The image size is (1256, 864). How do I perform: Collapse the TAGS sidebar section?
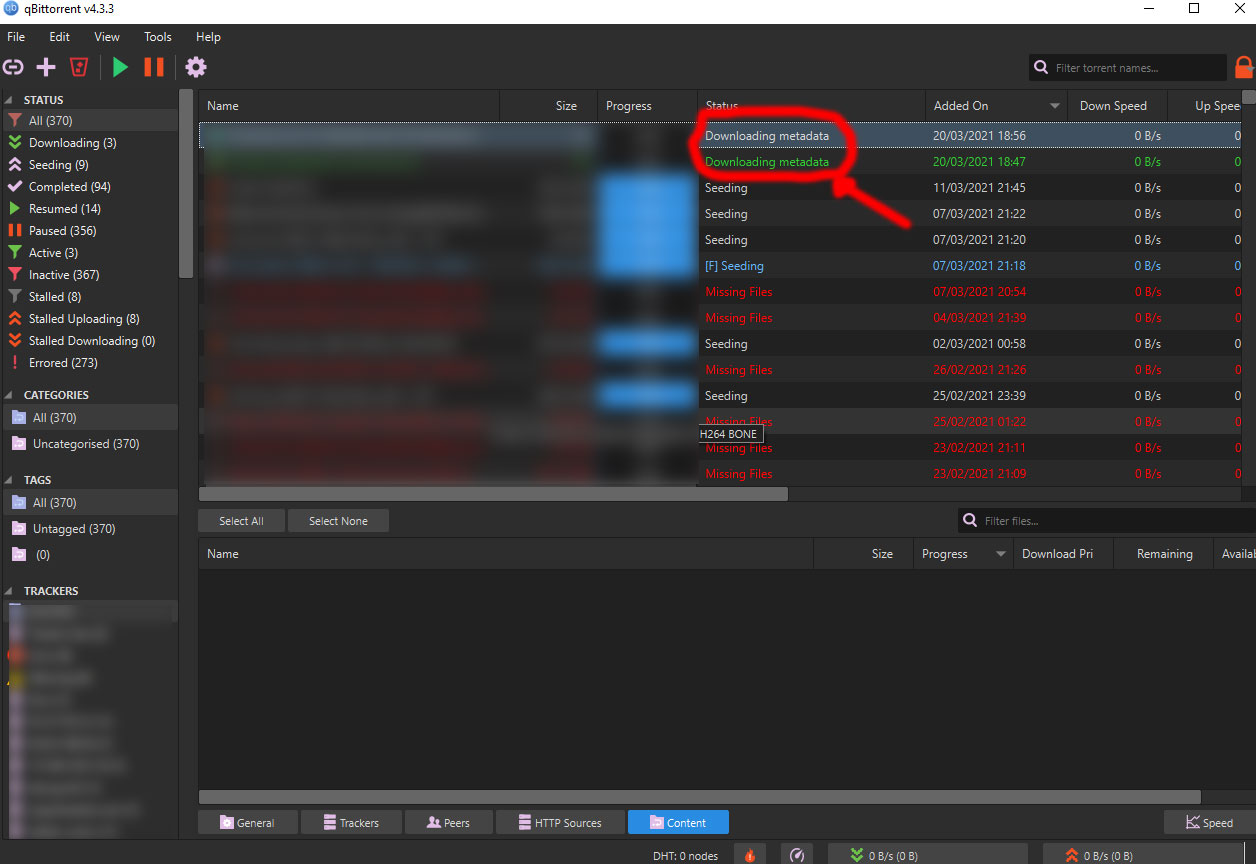click(9, 480)
